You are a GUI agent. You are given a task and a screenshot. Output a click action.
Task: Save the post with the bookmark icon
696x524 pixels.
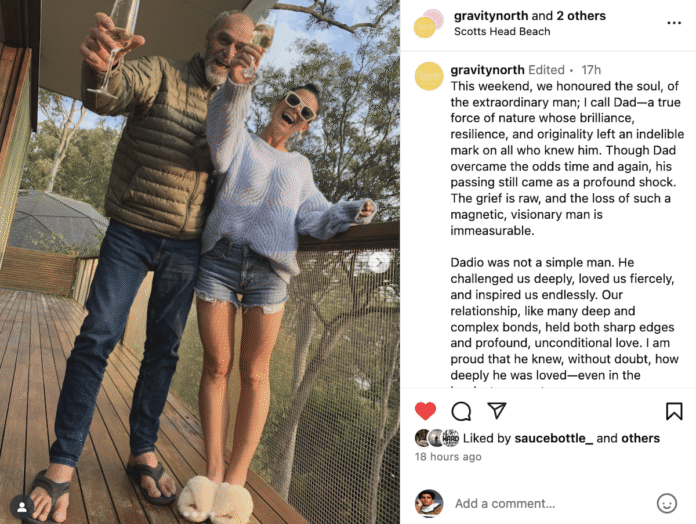[674, 411]
